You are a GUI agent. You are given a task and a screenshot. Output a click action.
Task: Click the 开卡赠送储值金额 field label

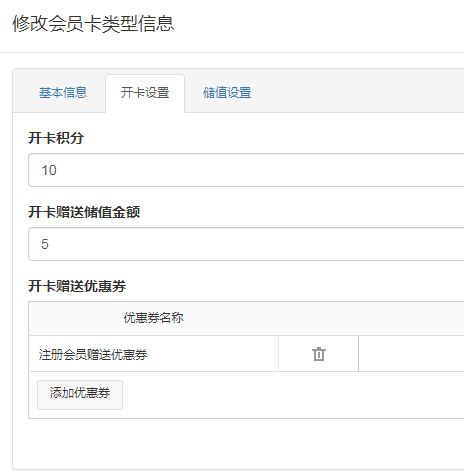point(84,212)
